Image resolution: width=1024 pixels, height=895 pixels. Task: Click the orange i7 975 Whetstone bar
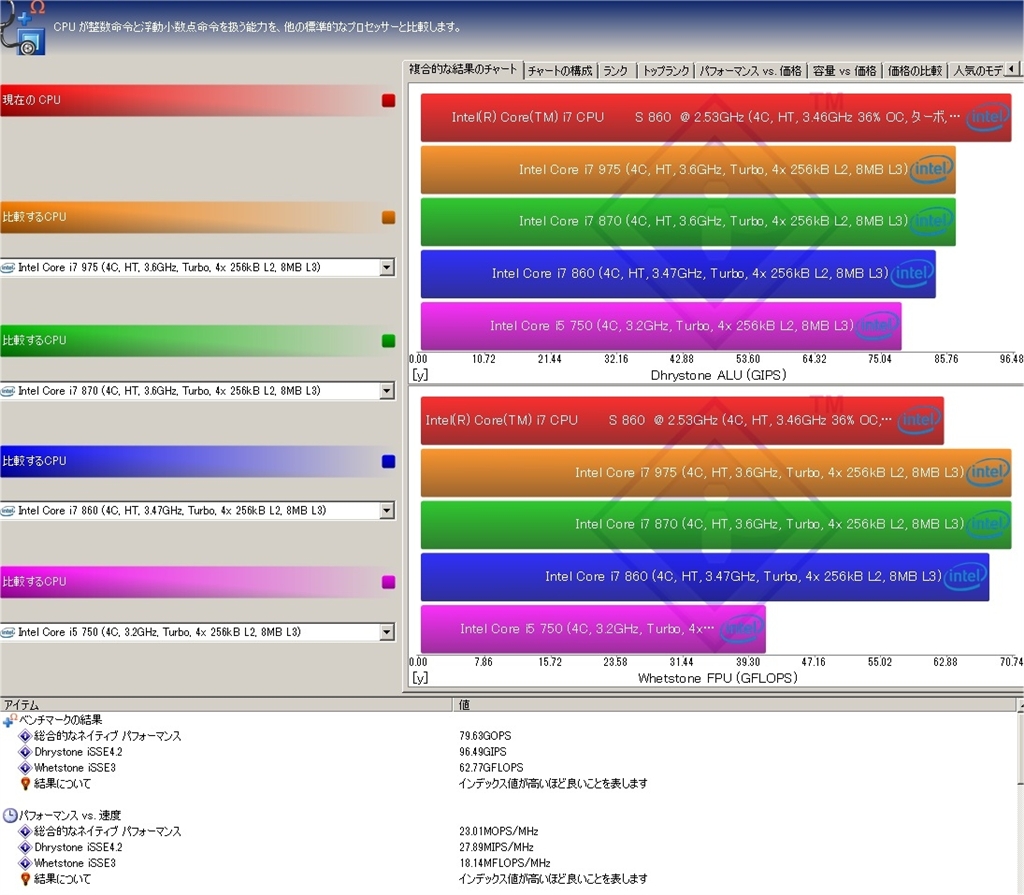point(716,472)
